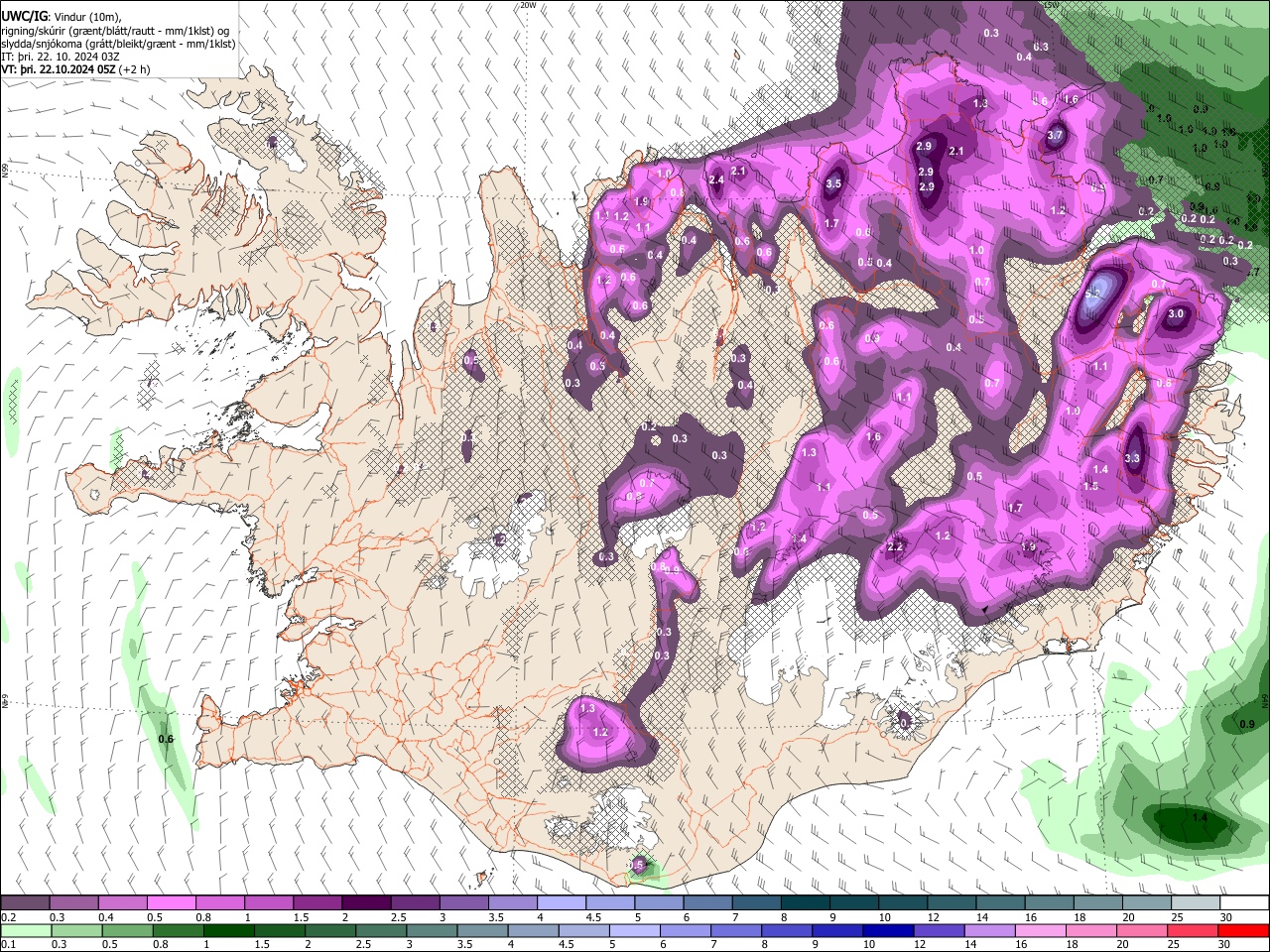Click the '0.1' label in the bottom legend row

click(8, 945)
